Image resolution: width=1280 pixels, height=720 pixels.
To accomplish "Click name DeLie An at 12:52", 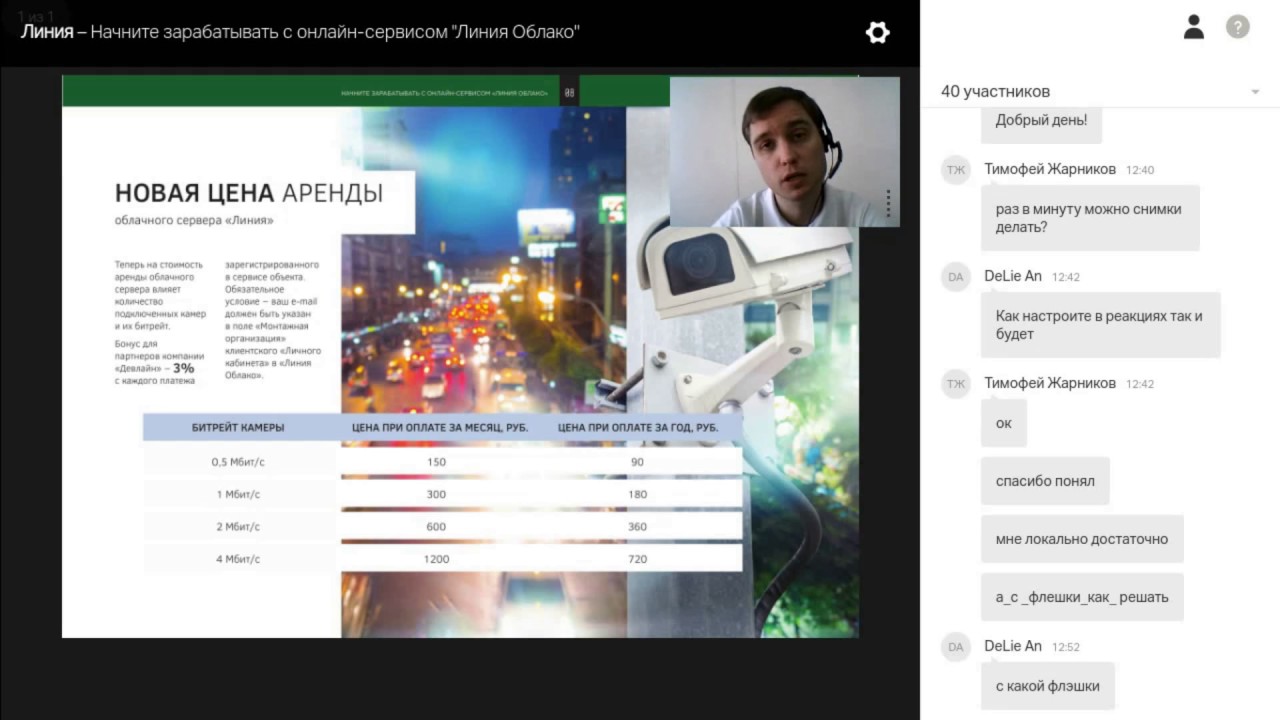I will [x=1013, y=646].
